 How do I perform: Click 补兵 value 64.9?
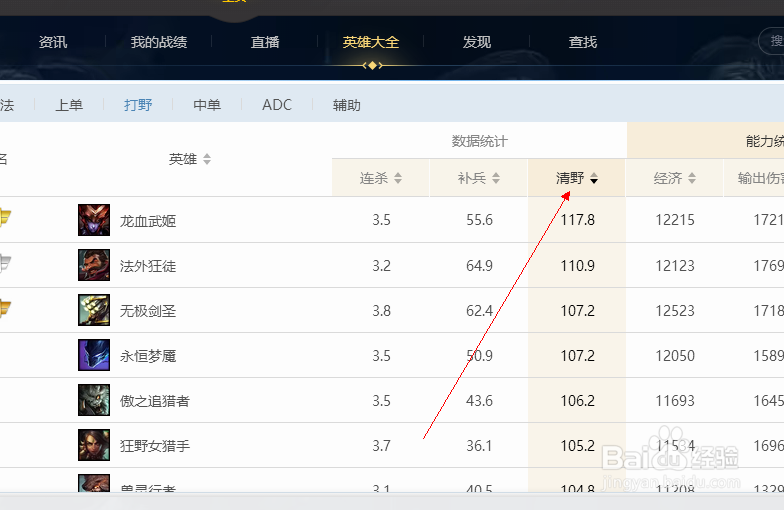(480, 266)
